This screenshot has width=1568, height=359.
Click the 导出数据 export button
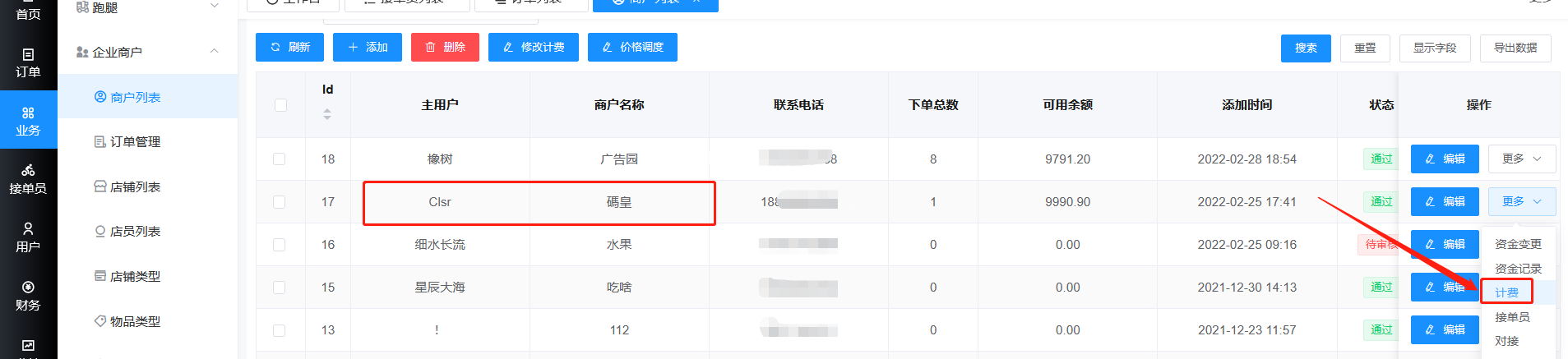[1515, 48]
